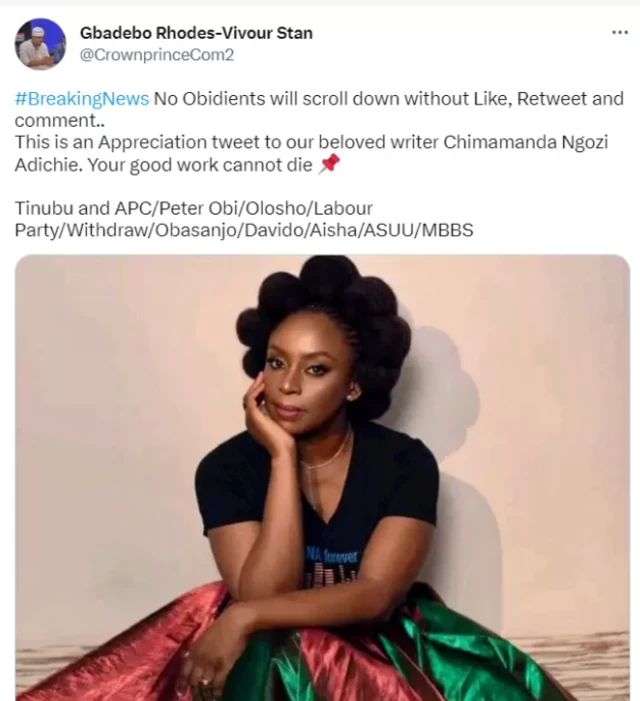
Task: Click "Chimamanda Ngozi" in the tweet text
Action: [x=542, y=143]
